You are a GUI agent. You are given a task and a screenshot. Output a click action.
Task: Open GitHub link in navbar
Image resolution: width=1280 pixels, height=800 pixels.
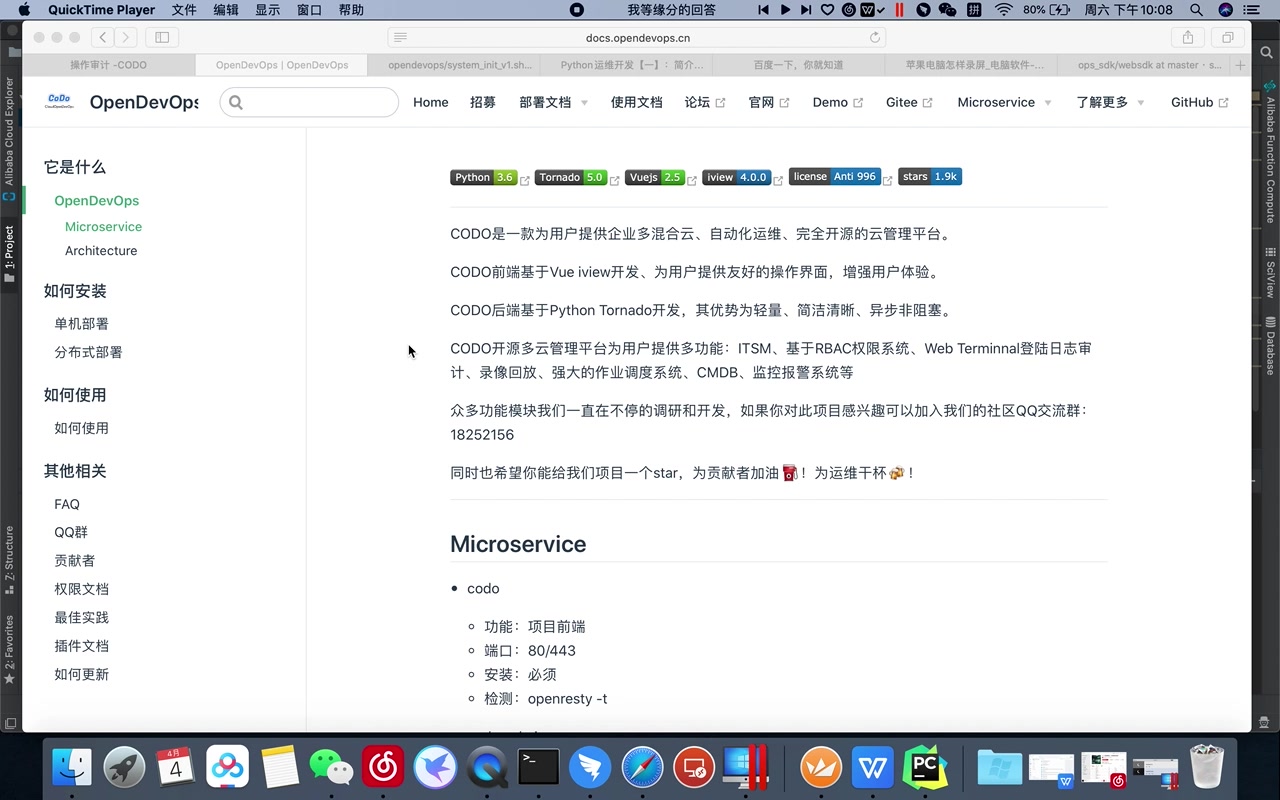coord(1199,102)
